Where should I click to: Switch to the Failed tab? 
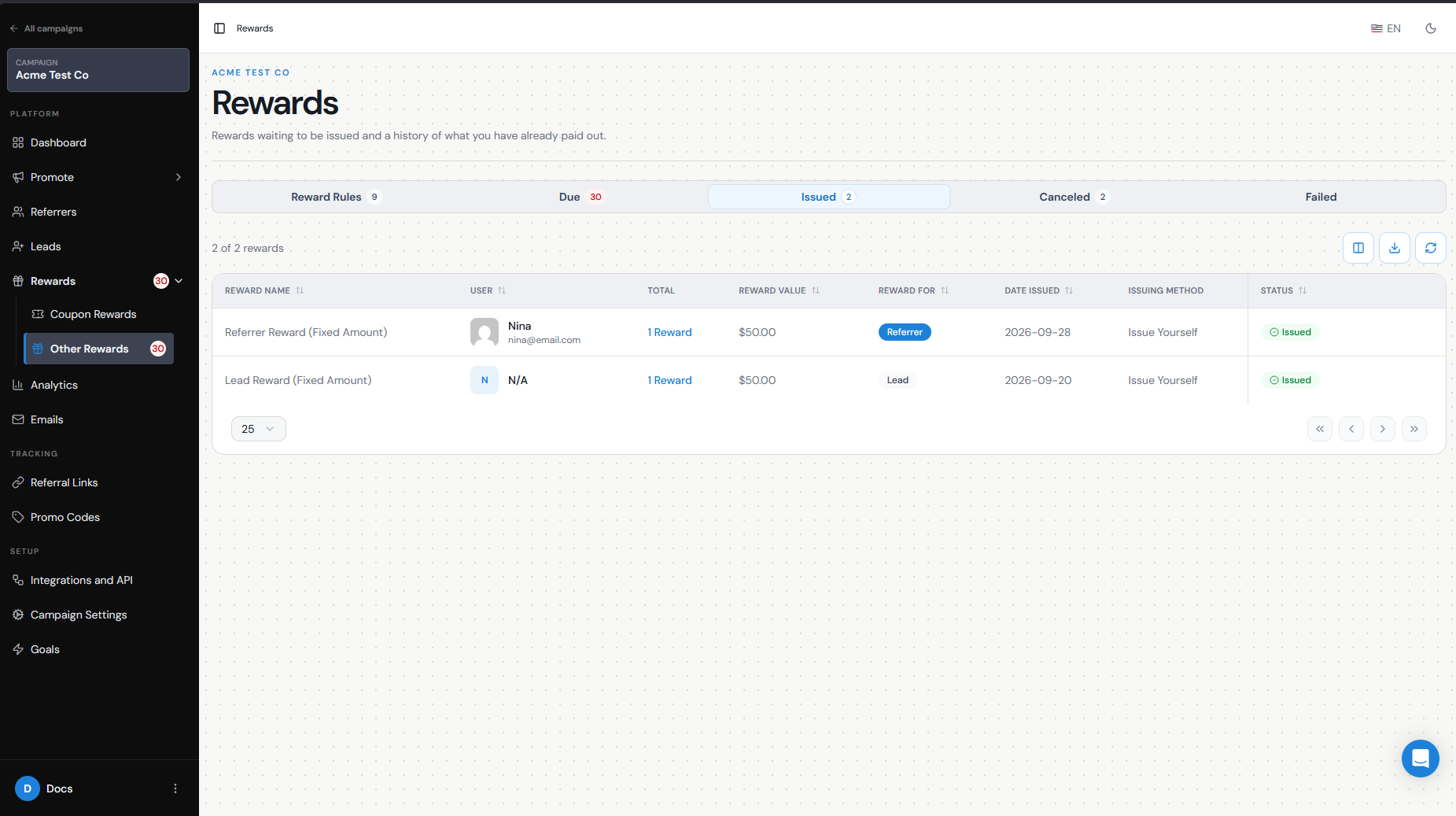(x=1321, y=197)
